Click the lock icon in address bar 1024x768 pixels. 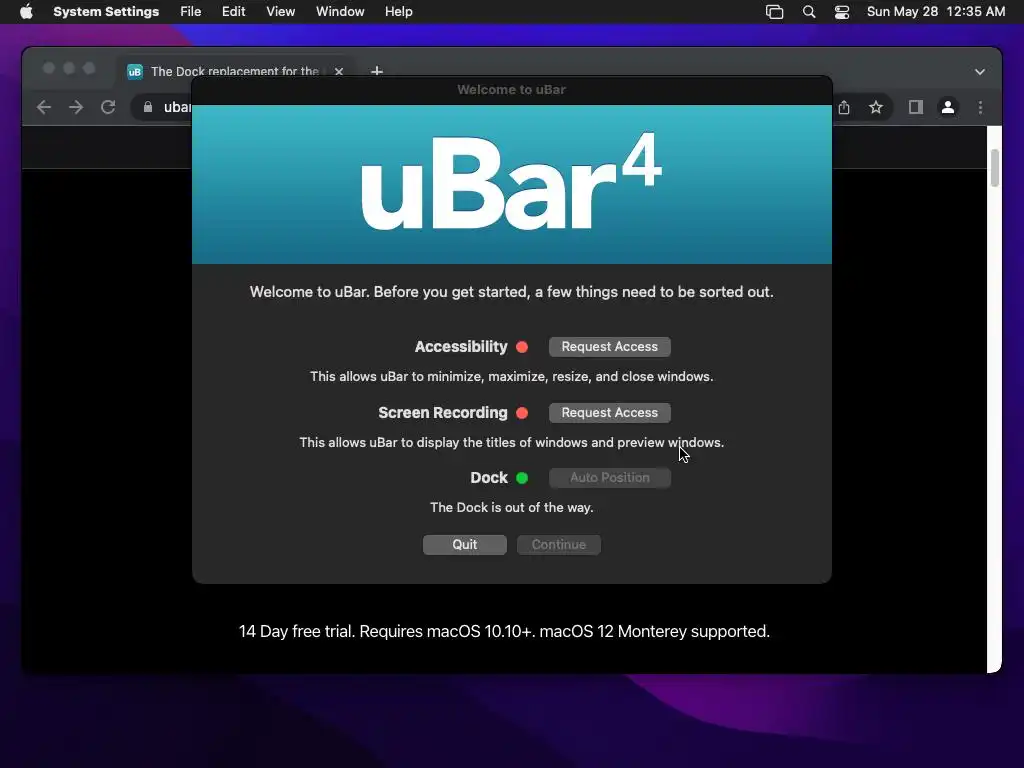tap(148, 107)
